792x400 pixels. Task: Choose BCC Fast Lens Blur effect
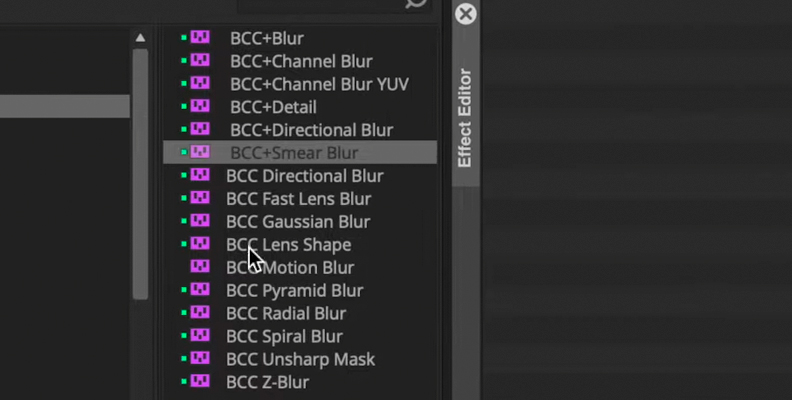pyautogui.click(x=299, y=198)
